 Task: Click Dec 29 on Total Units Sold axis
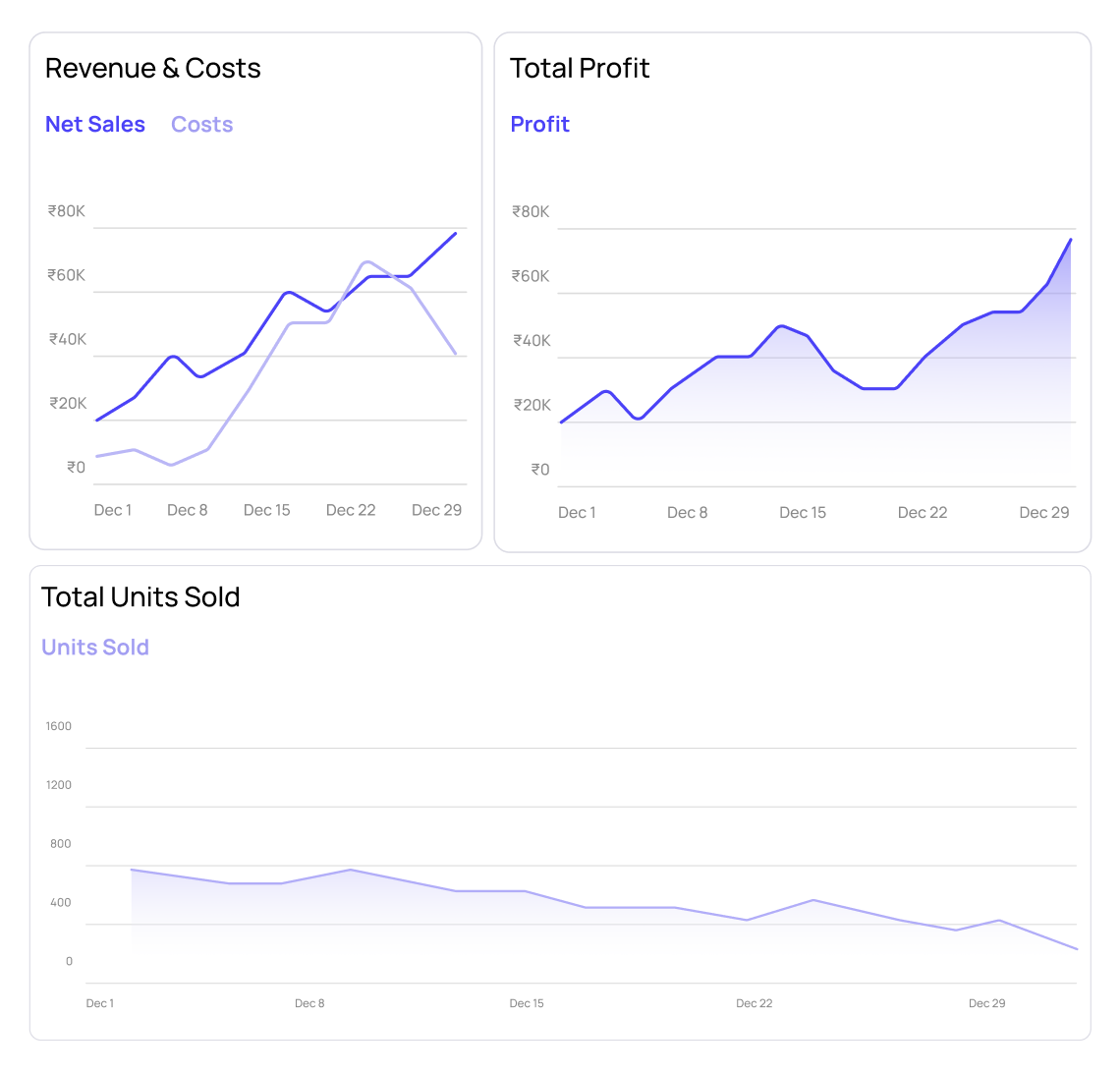pos(986,1003)
